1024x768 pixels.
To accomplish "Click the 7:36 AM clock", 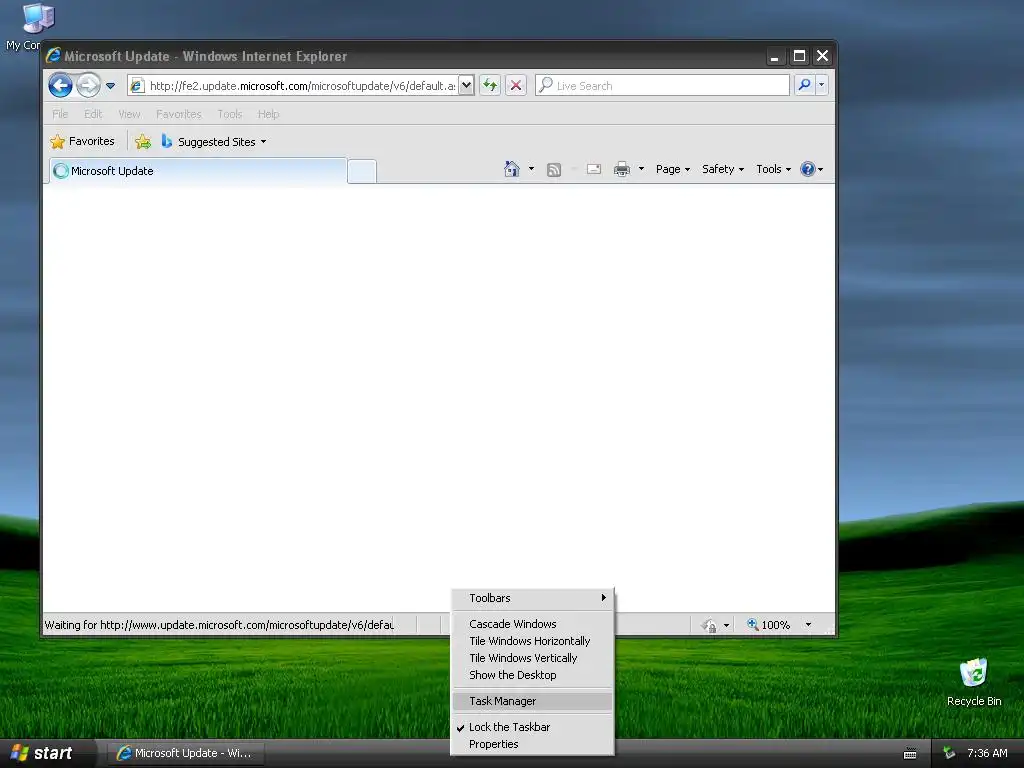I will (x=987, y=754).
